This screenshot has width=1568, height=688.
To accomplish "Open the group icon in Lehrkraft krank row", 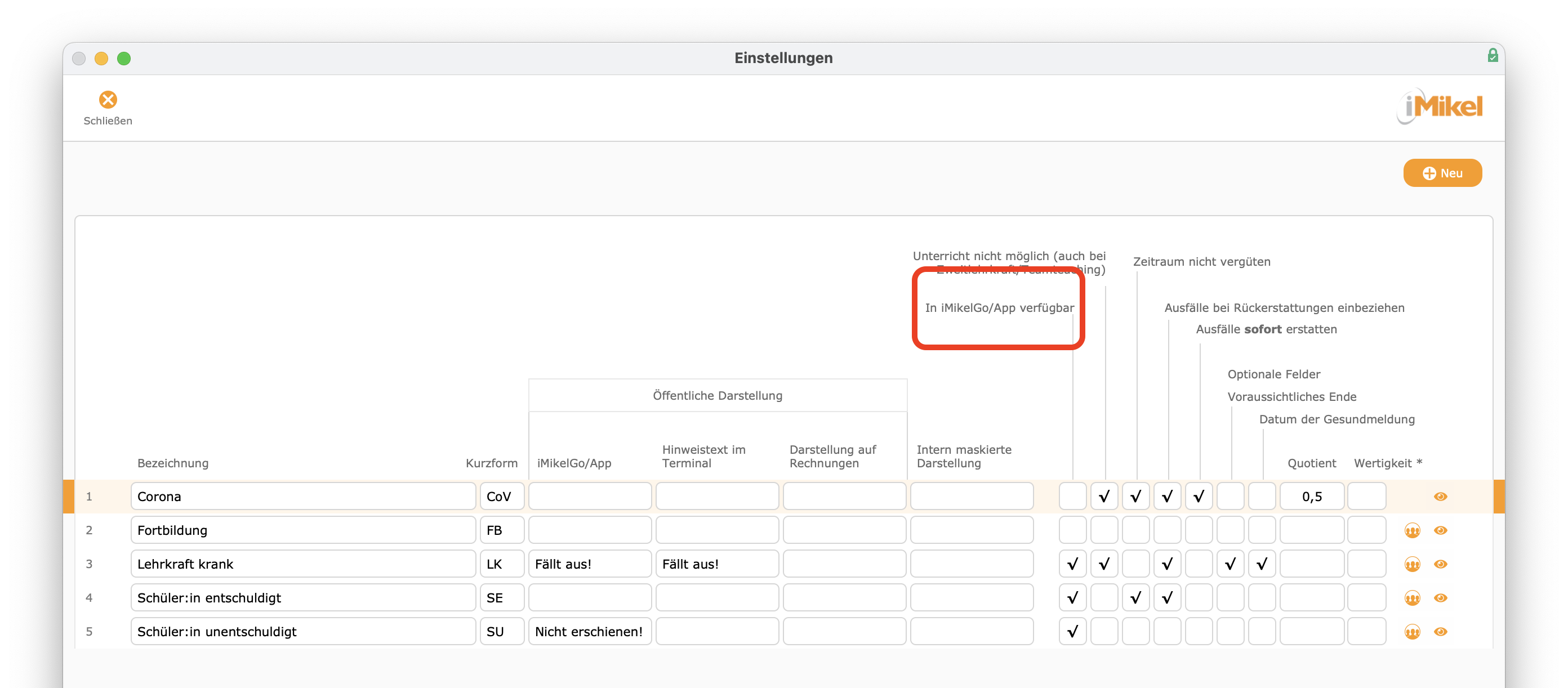I will [1411, 564].
